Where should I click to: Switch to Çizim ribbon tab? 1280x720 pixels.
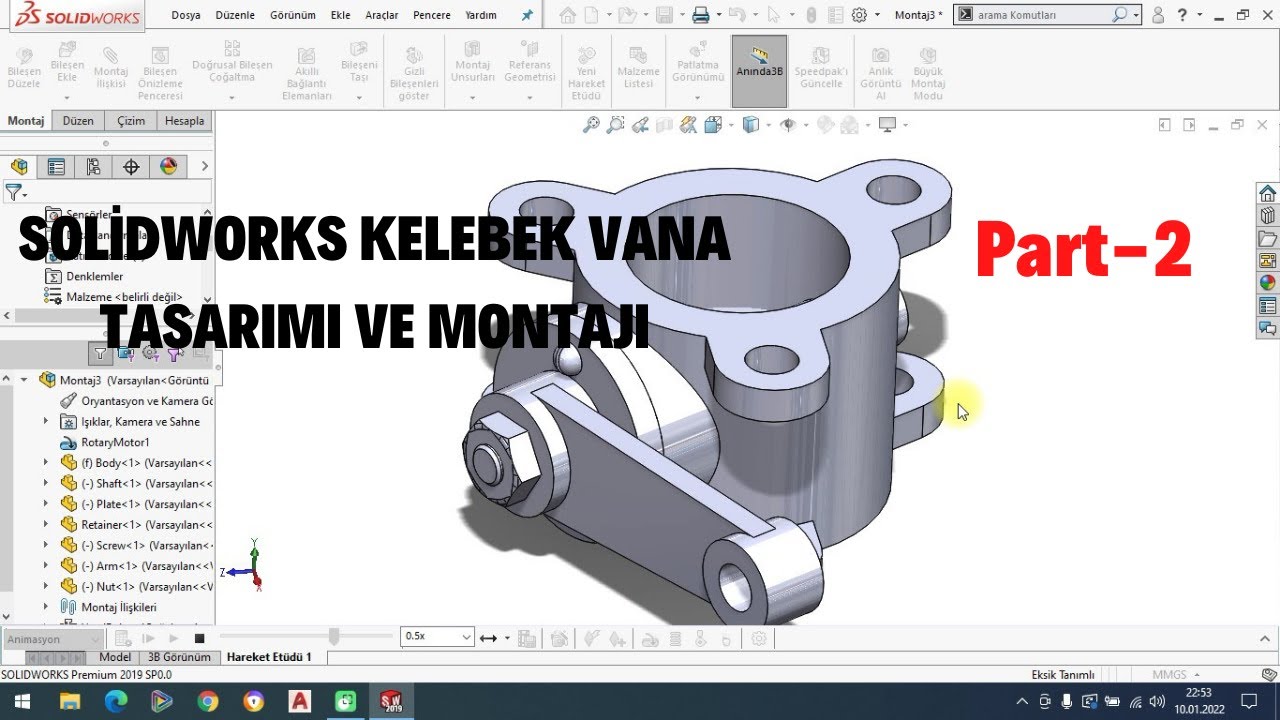click(131, 121)
